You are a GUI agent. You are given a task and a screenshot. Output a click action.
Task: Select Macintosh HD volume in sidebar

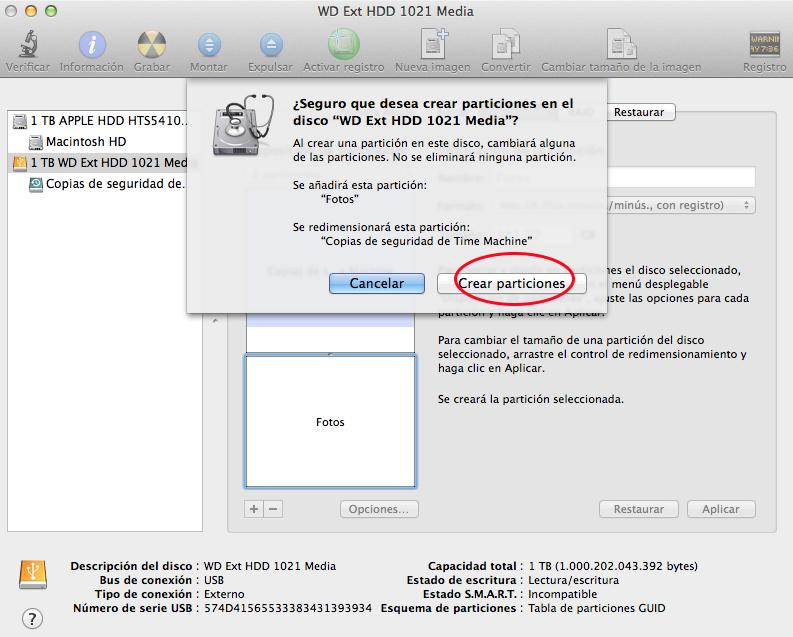(85, 142)
